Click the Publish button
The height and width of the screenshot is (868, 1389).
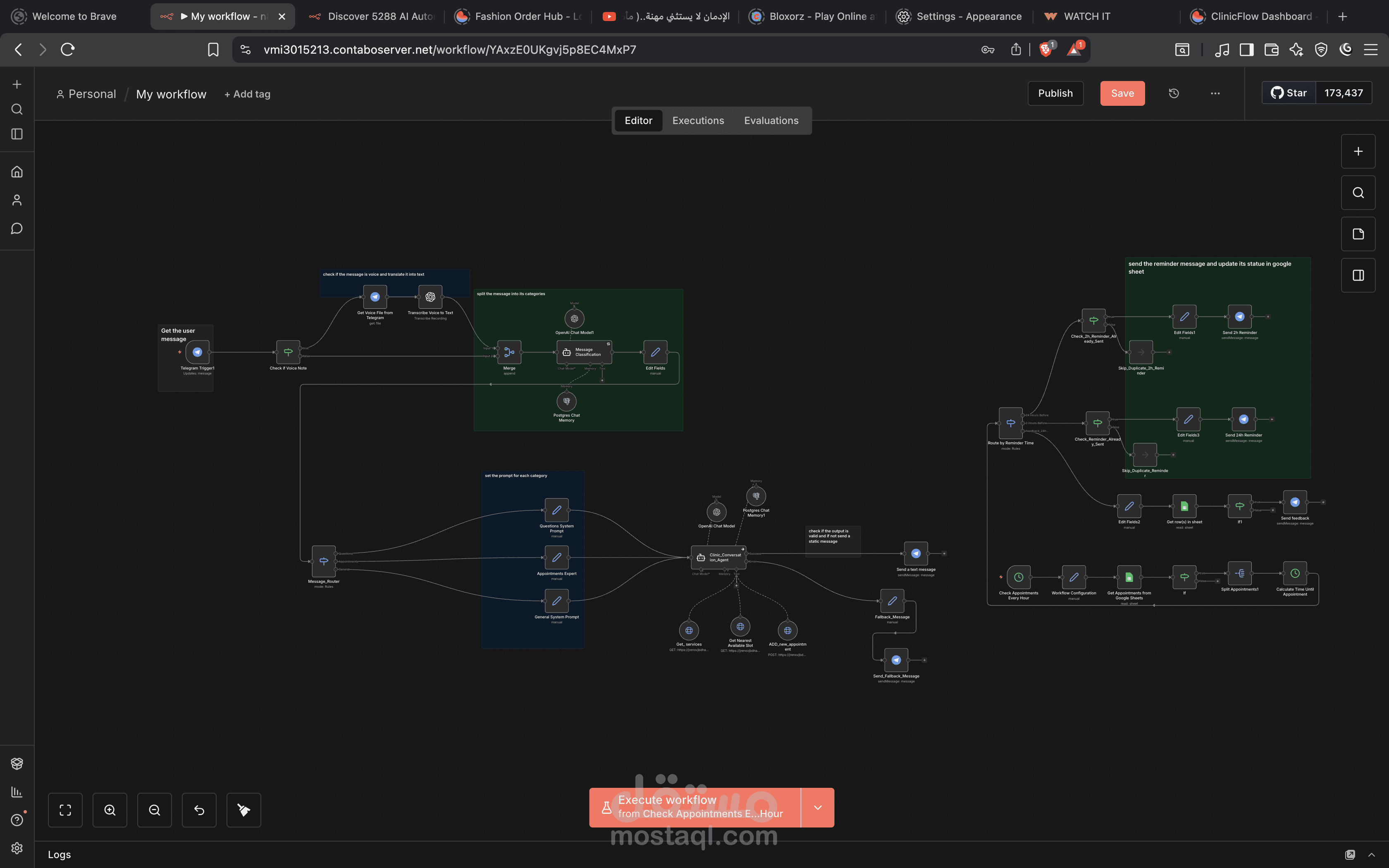[1055, 93]
